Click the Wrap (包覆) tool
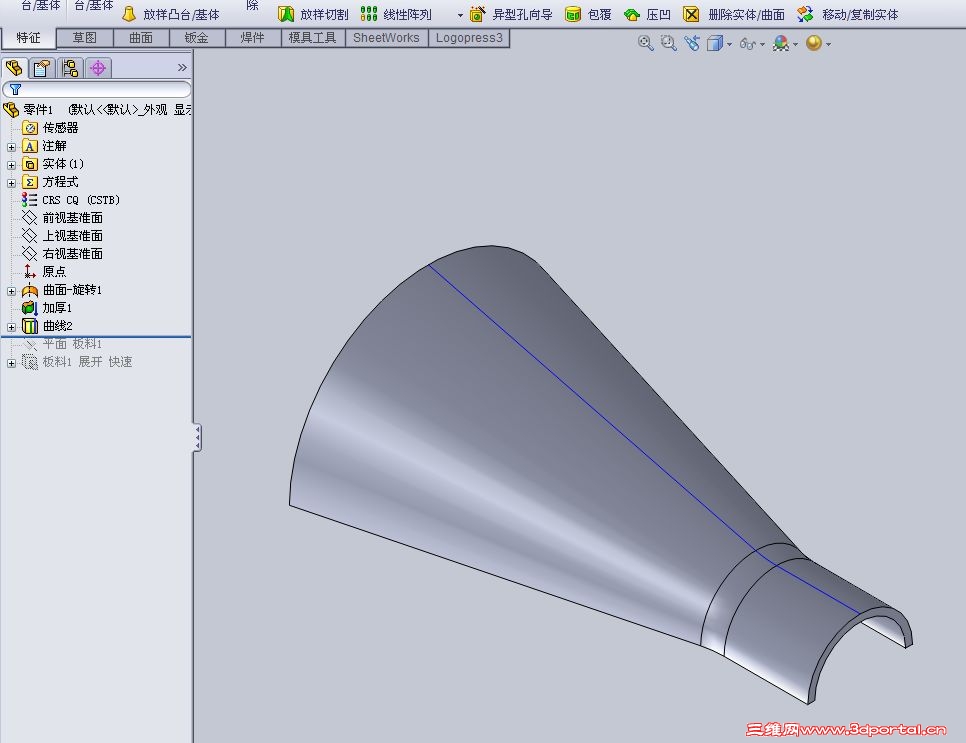This screenshot has width=966, height=743. point(588,14)
